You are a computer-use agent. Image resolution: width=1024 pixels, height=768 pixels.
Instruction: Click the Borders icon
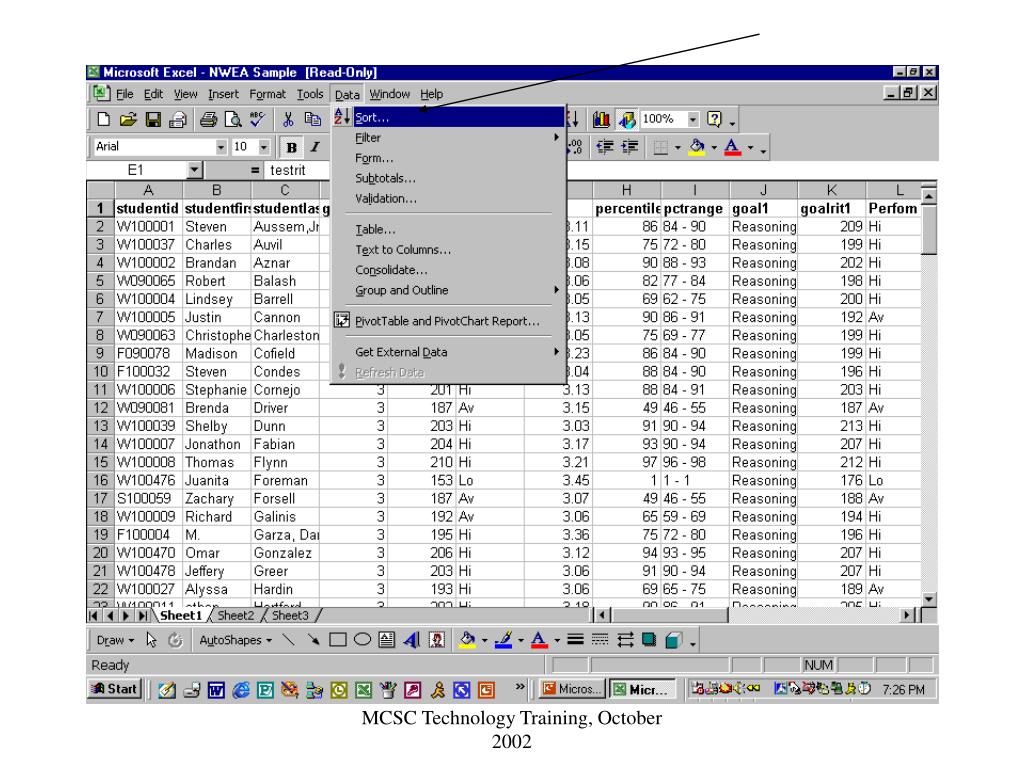pyautogui.click(x=660, y=148)
